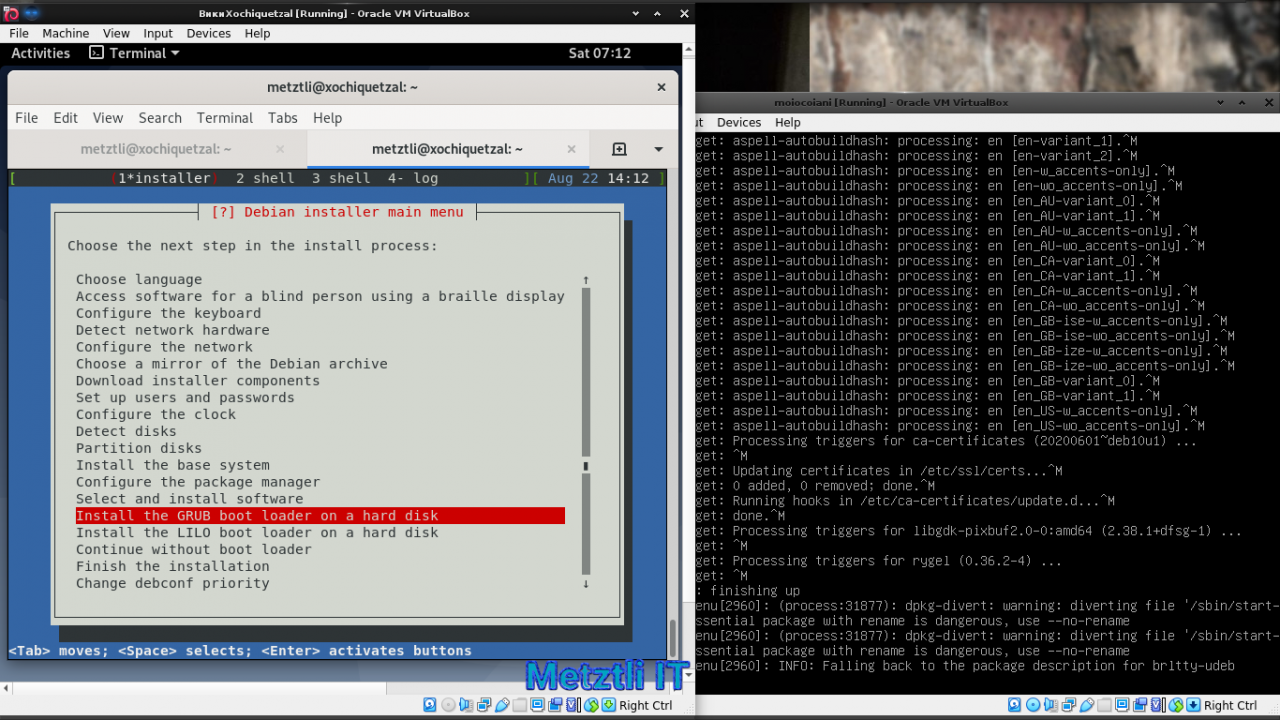Click hard disk icon in mojocojani status bar

pyautogui.click(x=1014, y=705)
